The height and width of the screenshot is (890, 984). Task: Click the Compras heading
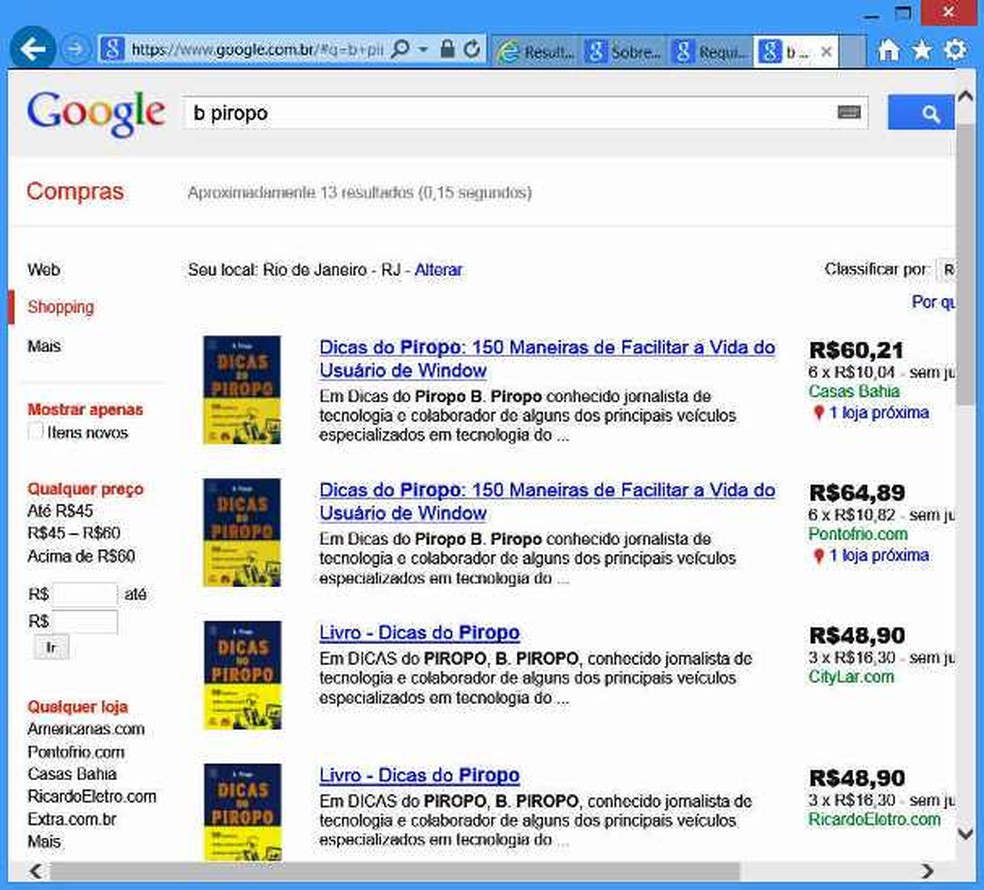[75, 191]
